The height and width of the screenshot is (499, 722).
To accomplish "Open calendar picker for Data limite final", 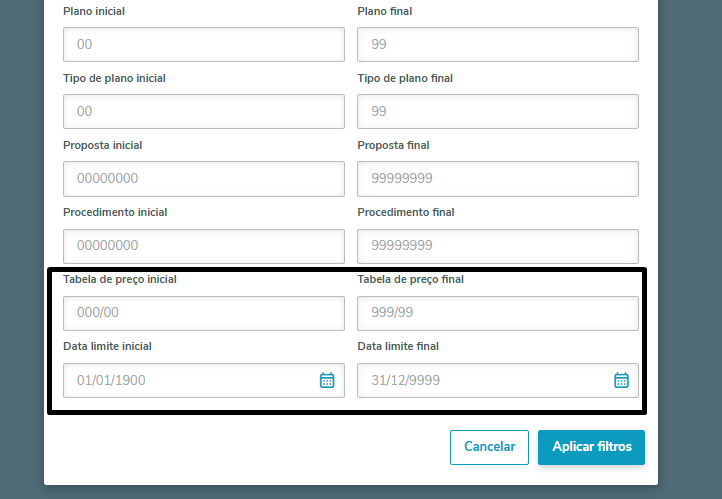I will 621,380.
